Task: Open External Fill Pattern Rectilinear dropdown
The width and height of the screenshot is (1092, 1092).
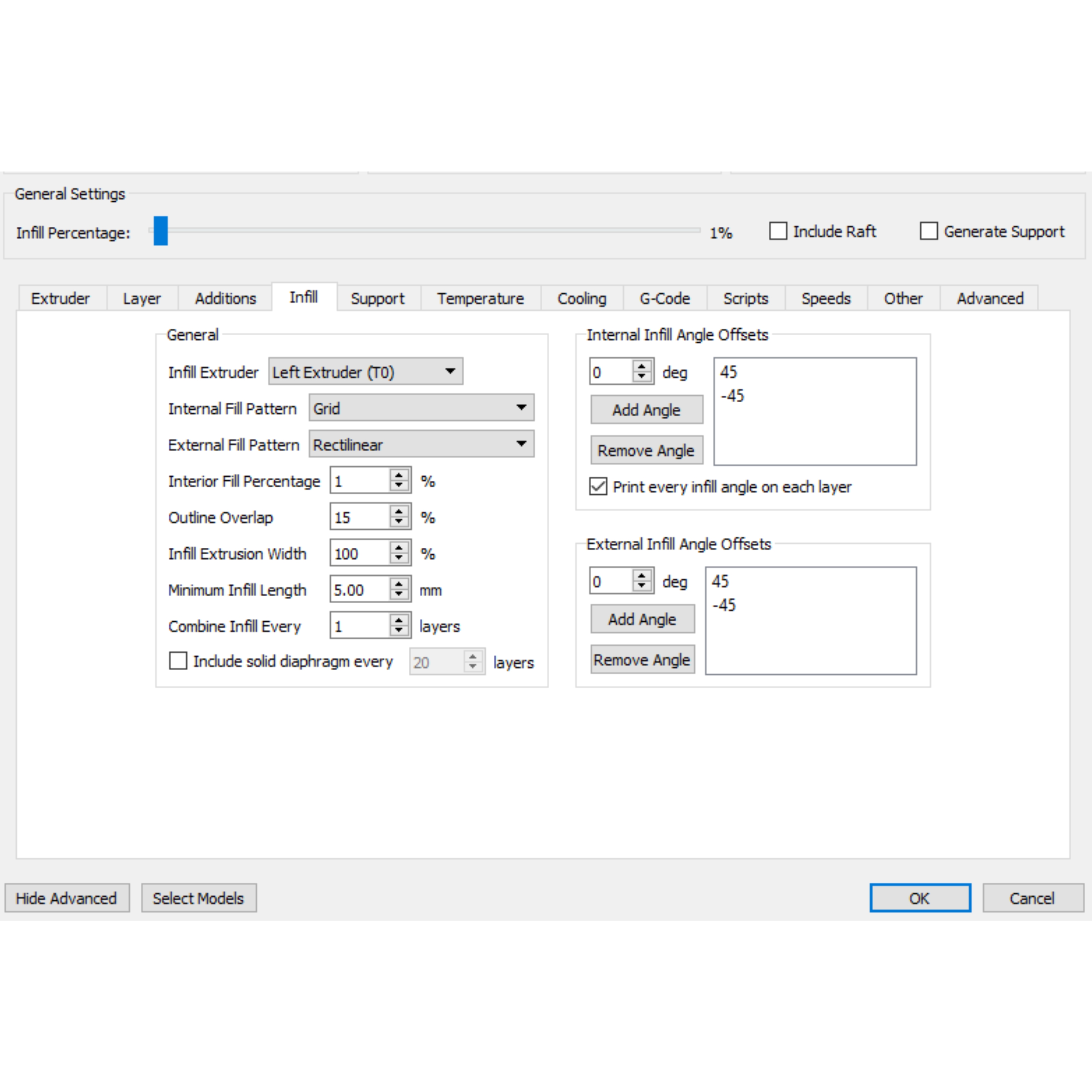Action: tap(421, 444)
